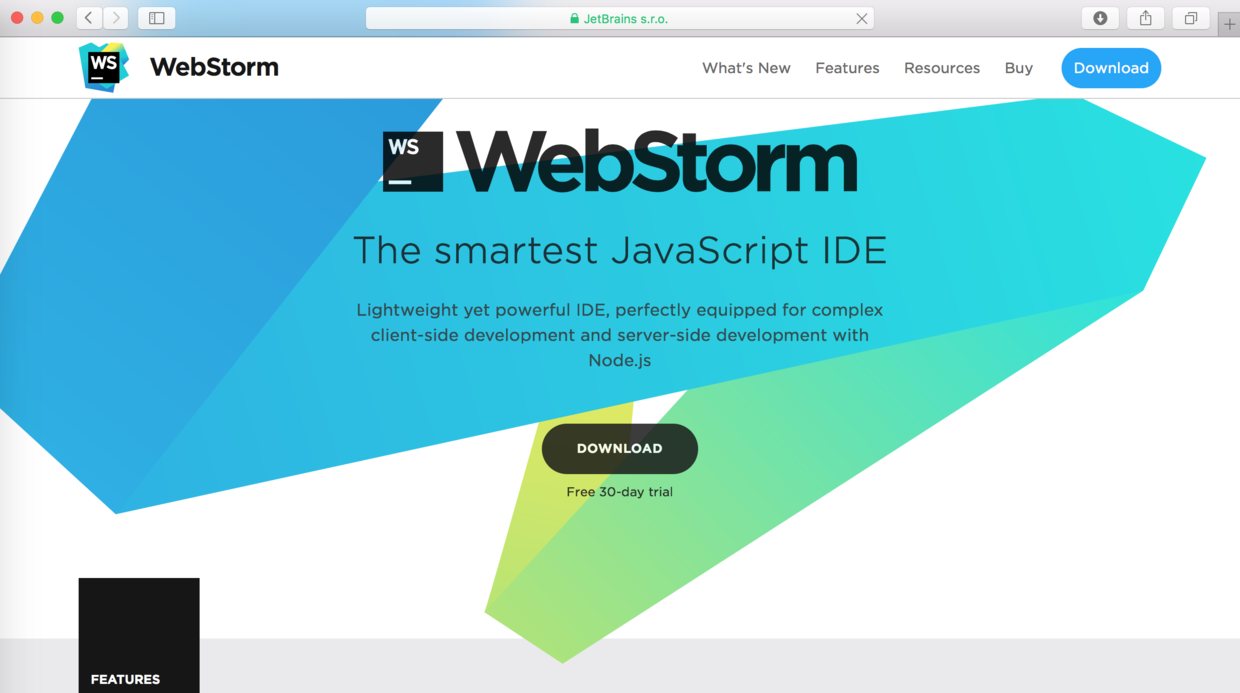Image resolution: width=1240 pixels, height=693 pixels.
Task: Click the WebStorm name in header
Action: pos(214,67)
